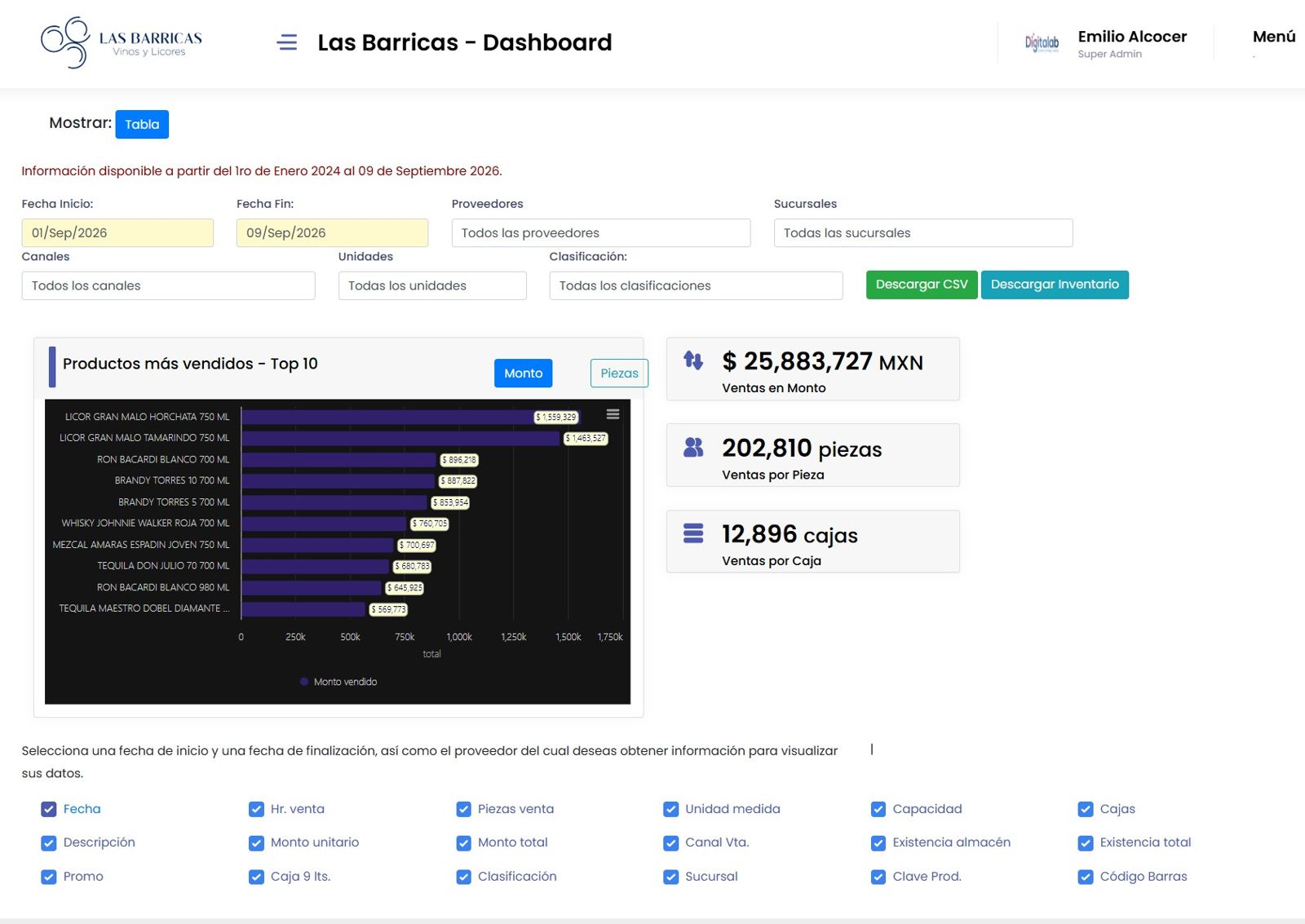Uncheck the Canal Vta. checkbox

(670, 842)
